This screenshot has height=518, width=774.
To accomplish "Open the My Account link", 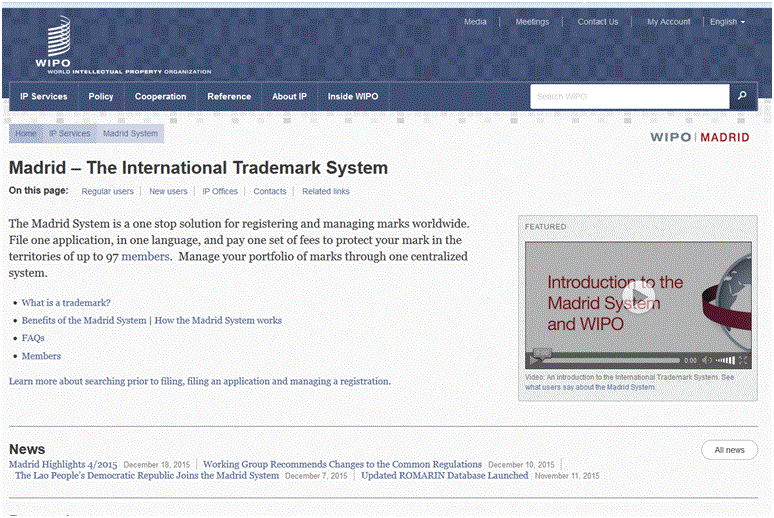I will pyautogui.click(x=668, y=22).
